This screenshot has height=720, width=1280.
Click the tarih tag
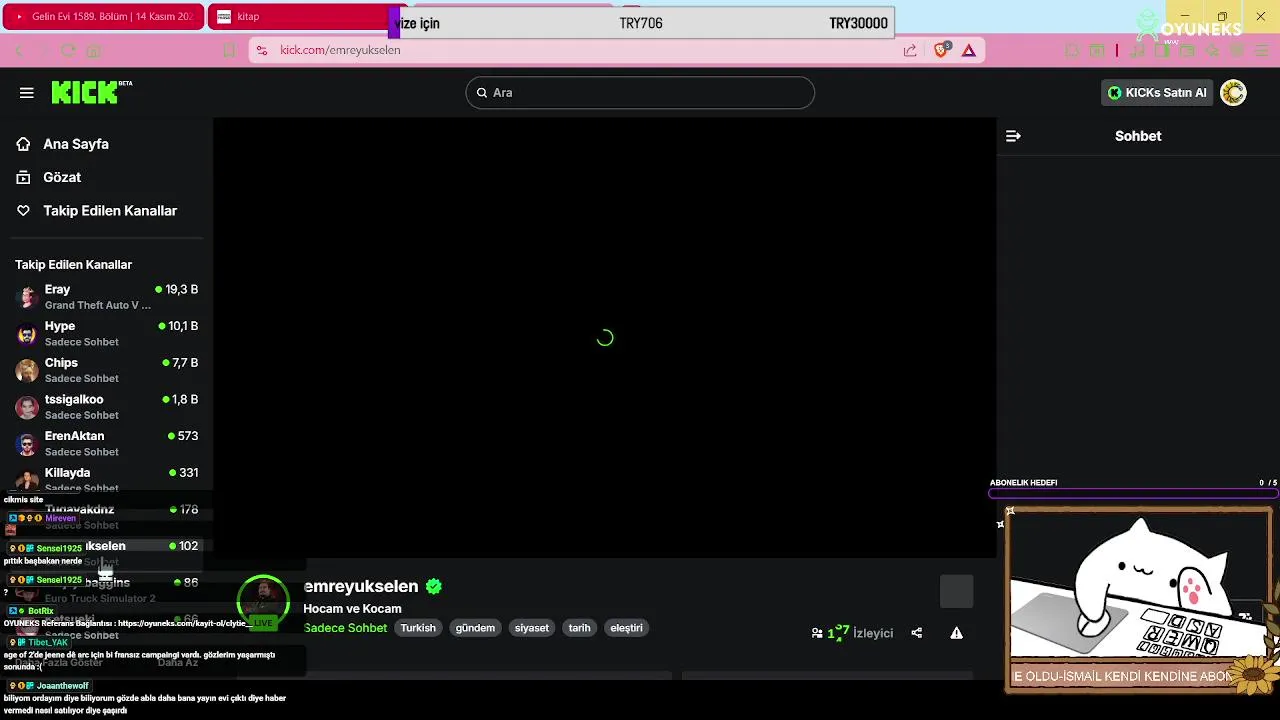(x=580, y=628)
